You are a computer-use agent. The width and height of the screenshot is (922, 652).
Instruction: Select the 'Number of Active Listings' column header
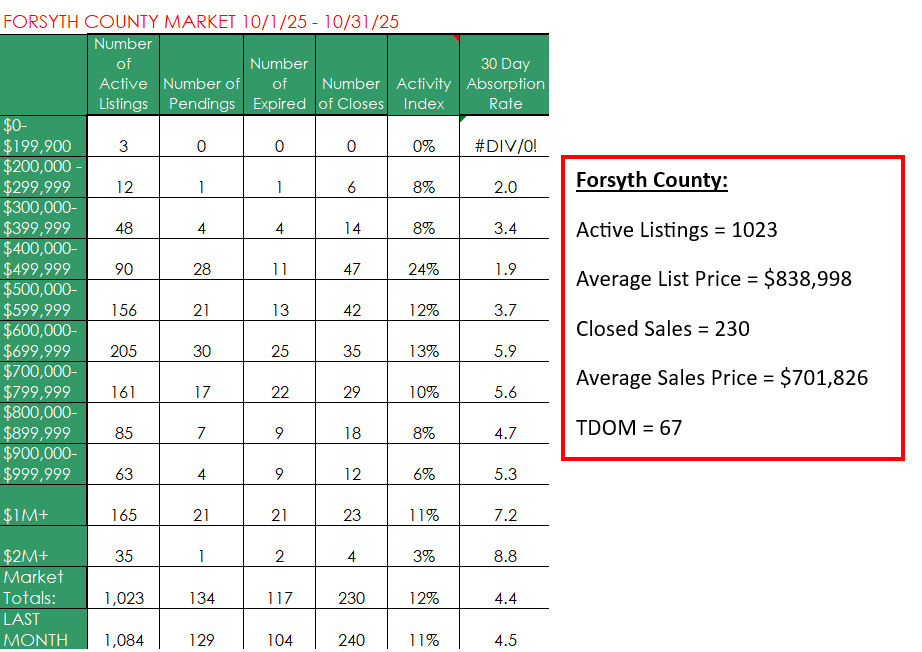[123, 75]
